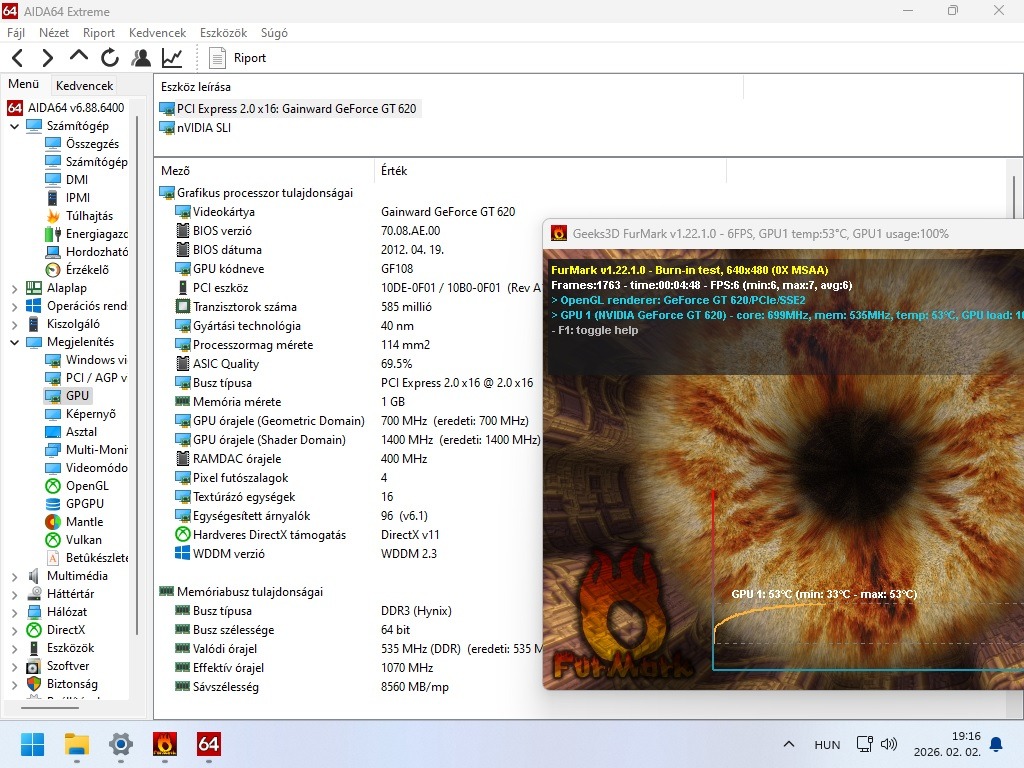Screen dimensions: 1024x768
Task: Select the Biztonság shield icon
Action: click(x=34, y=684)
